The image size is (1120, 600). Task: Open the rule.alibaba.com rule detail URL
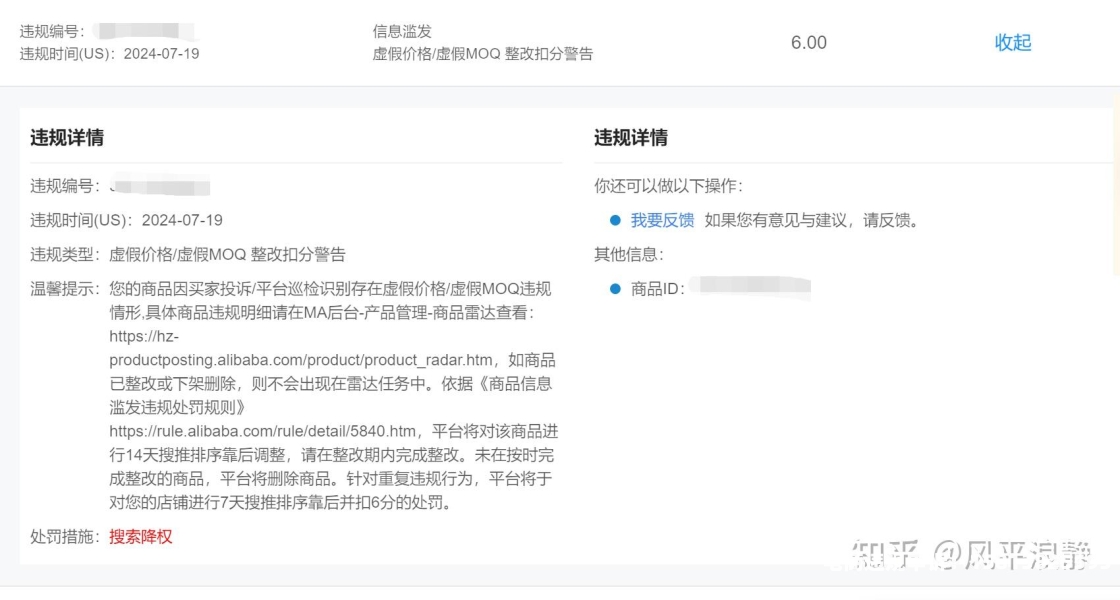click(x=262, y=431)
